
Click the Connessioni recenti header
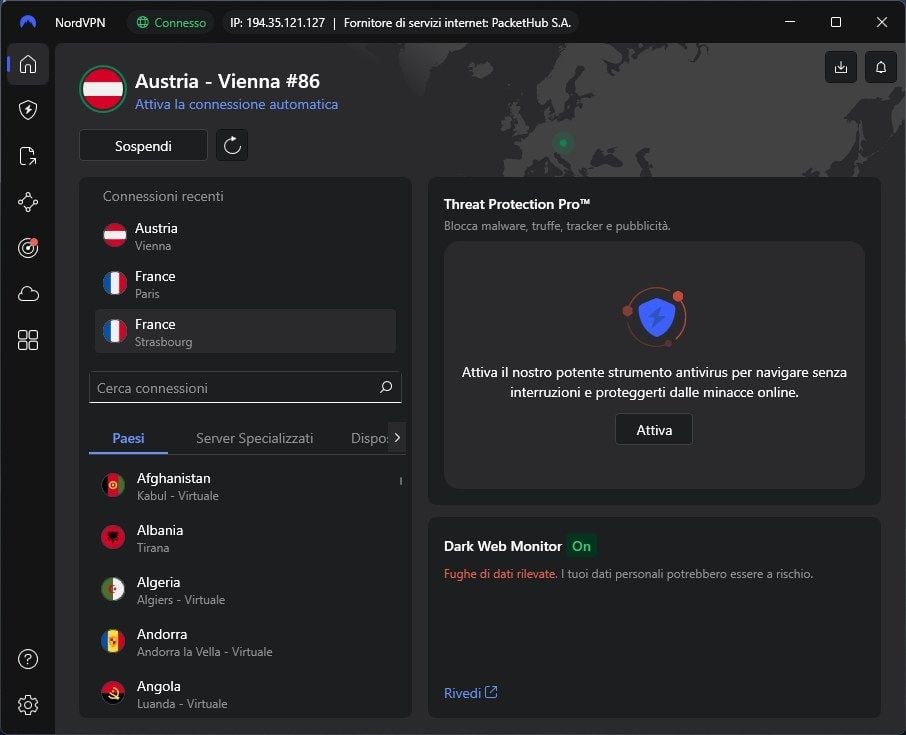click(163, 196)
